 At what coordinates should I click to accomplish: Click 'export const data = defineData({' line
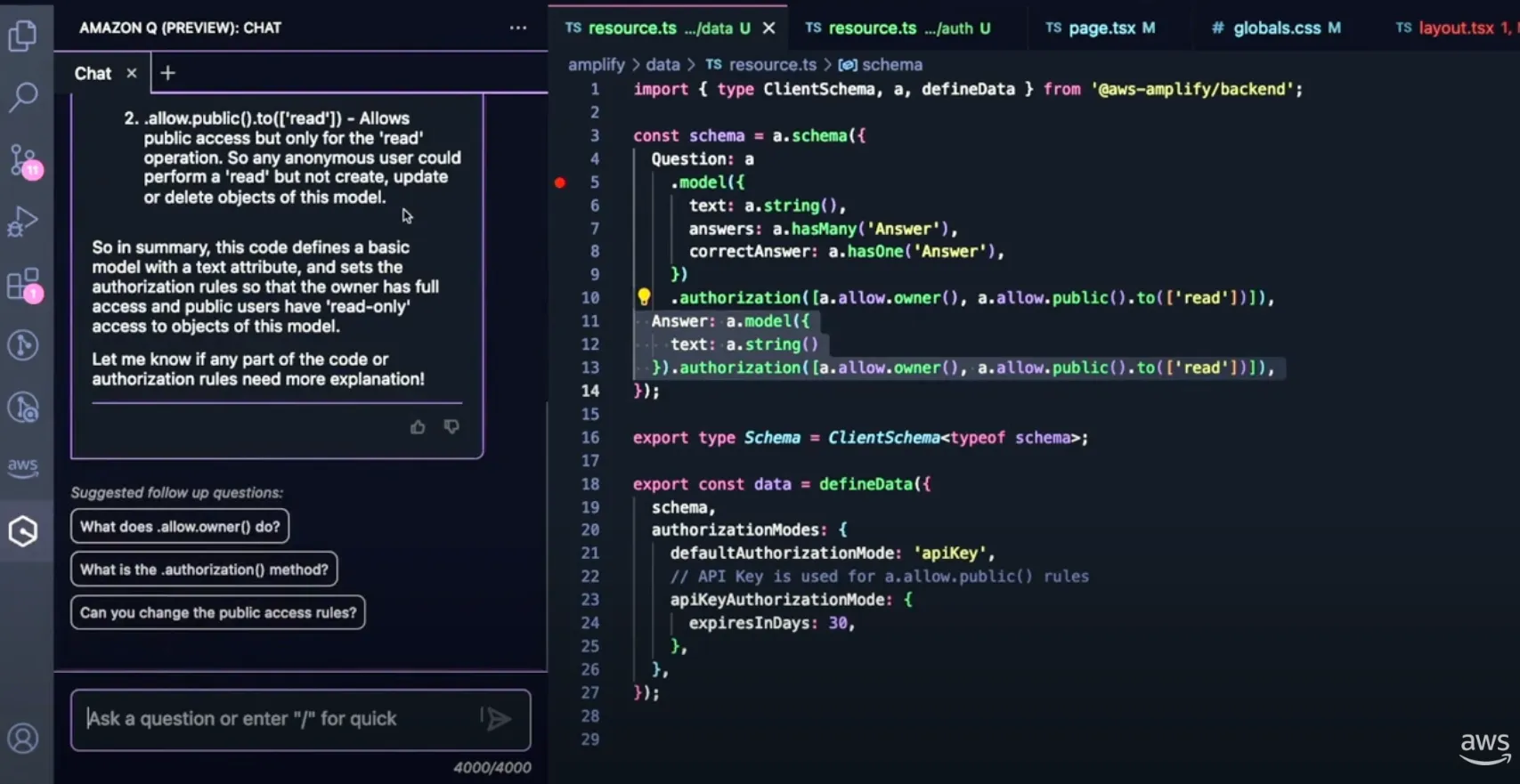click(x=782, y=484)
